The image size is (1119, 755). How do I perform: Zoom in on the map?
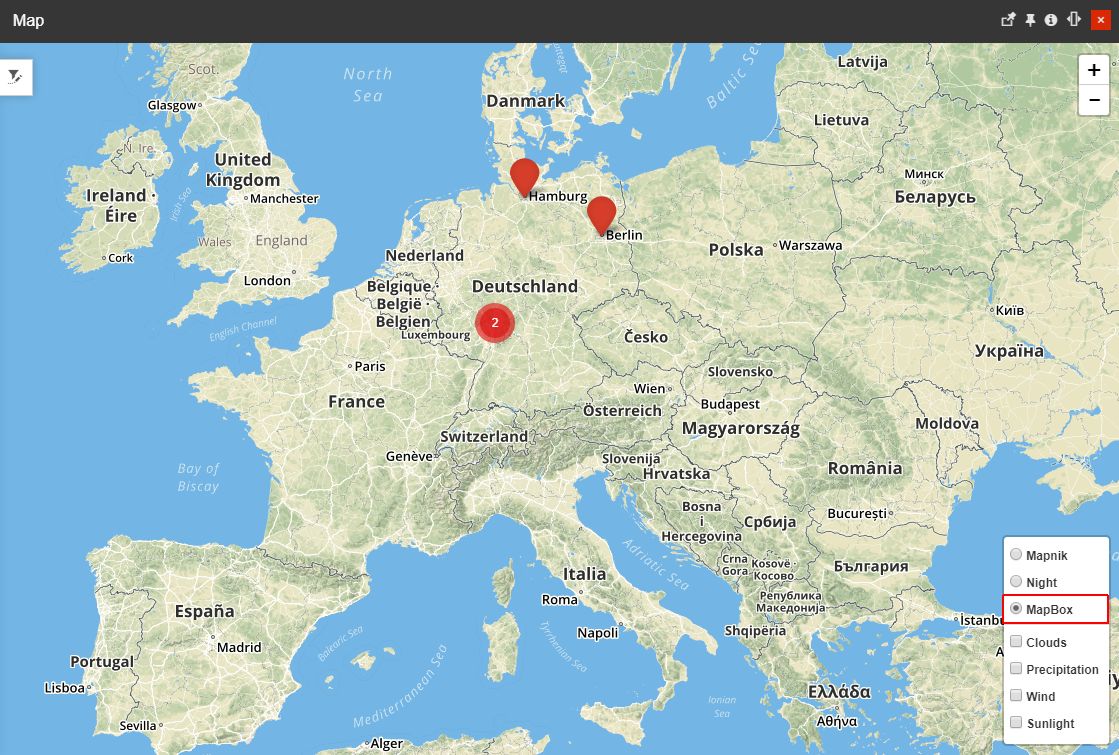click(x=1094, y=69)
